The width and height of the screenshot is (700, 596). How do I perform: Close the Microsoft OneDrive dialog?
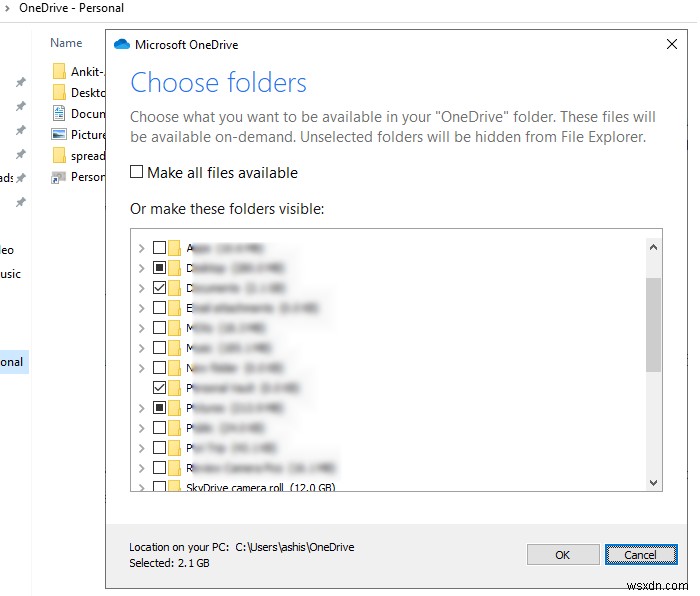coord(671,44)
